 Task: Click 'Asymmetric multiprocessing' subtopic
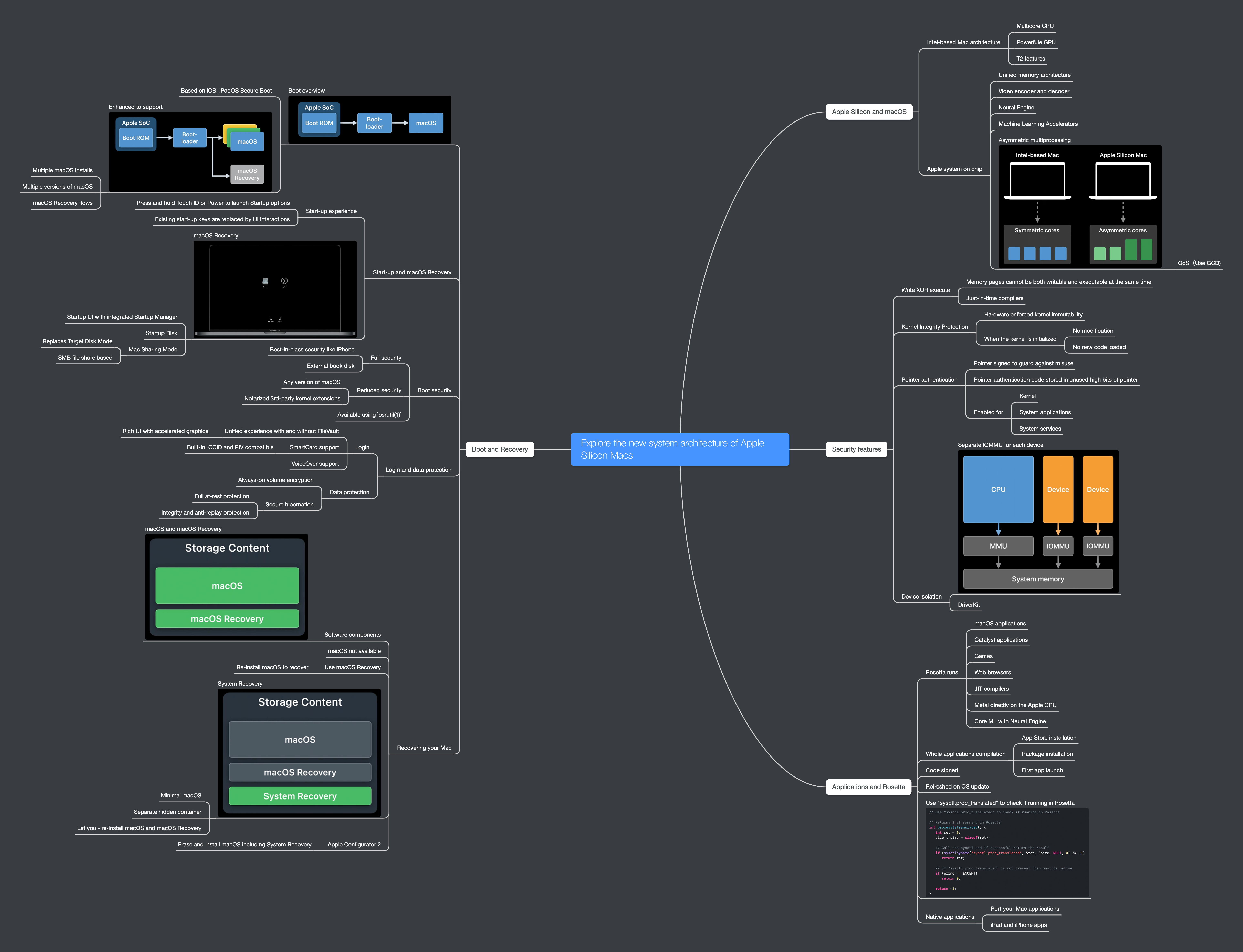click(1034, 140)
